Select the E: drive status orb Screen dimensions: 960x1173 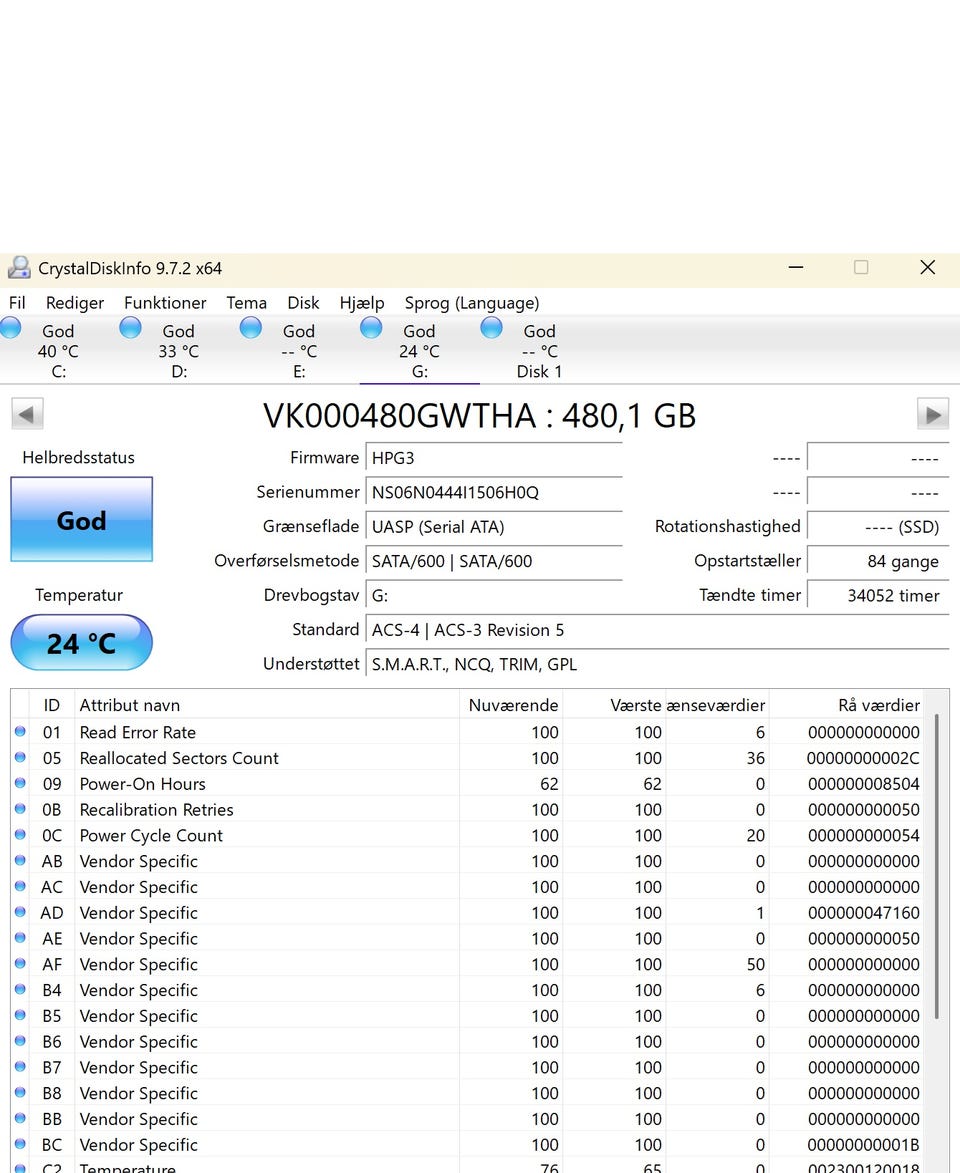click(251, 328)
